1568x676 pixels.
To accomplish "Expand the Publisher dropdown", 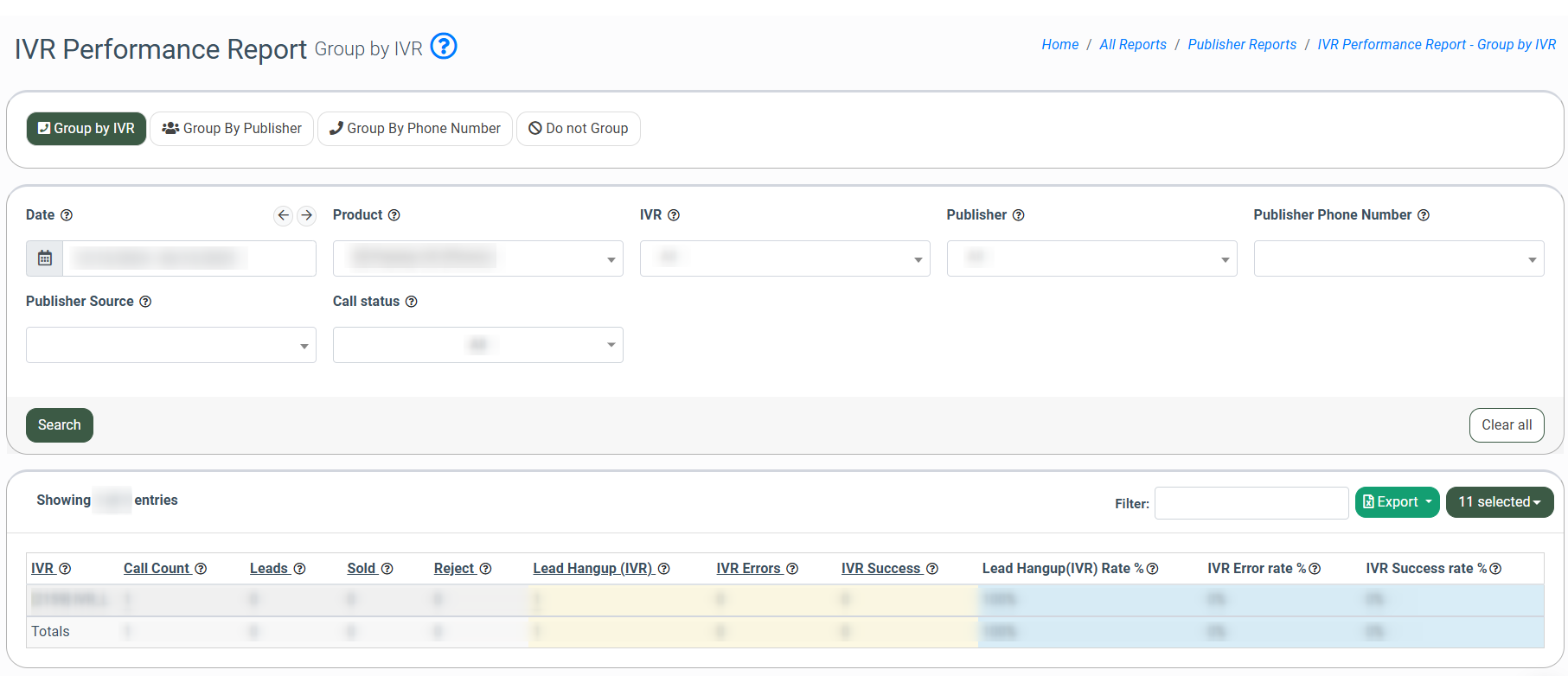I will pyautogui.click(x=1091, y=258).
